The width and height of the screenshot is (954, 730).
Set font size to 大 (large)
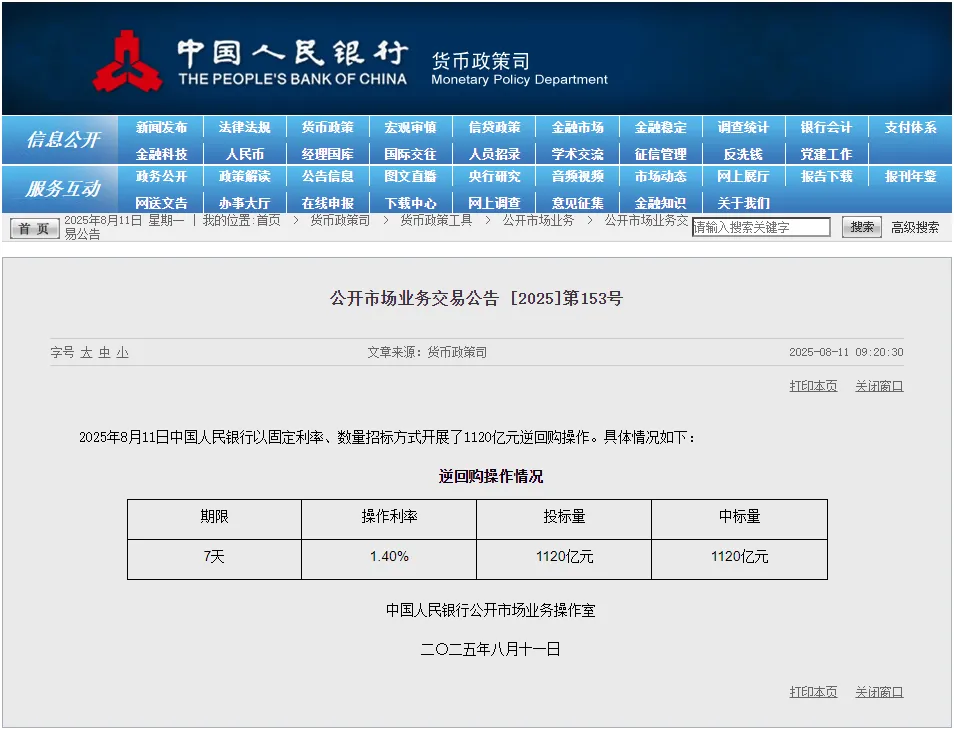86,353
